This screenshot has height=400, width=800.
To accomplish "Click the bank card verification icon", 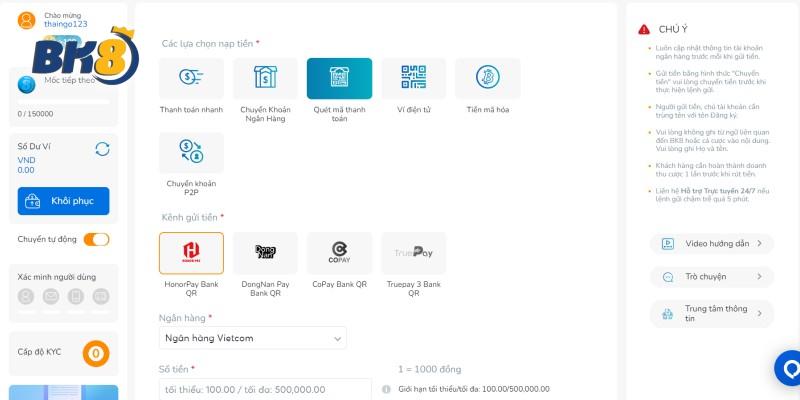I will (x=101, y=296).
